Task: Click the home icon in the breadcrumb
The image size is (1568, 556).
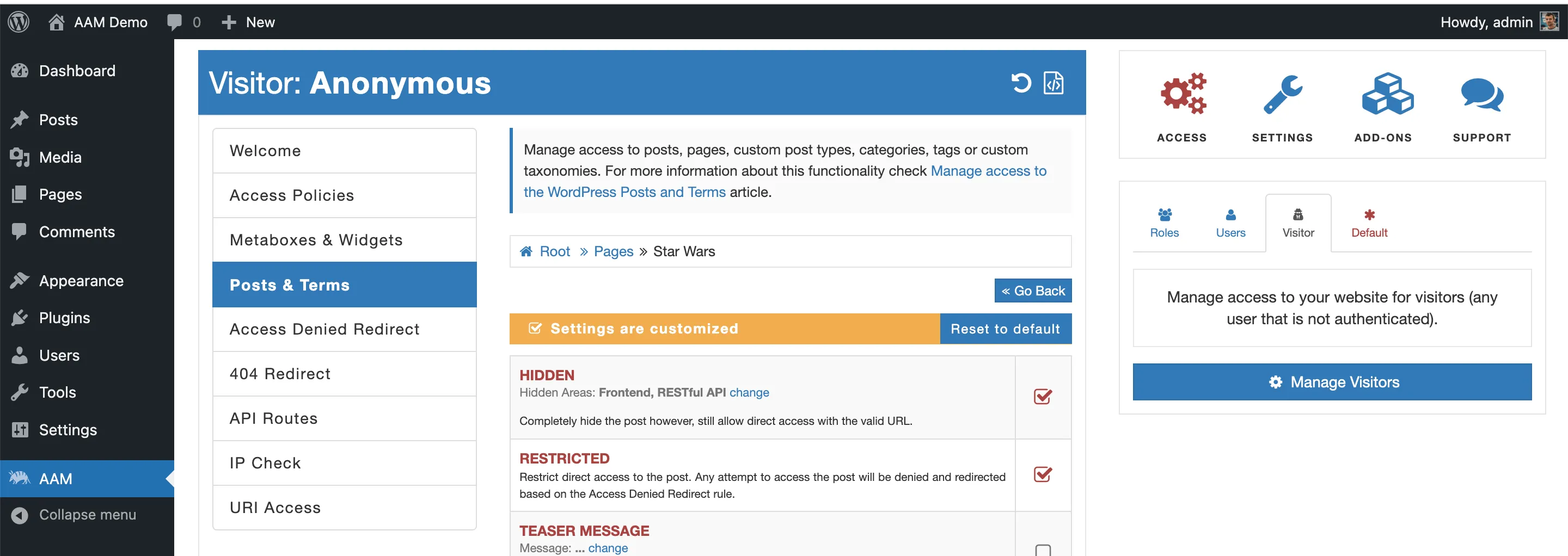Action: [x=526, y=251]
